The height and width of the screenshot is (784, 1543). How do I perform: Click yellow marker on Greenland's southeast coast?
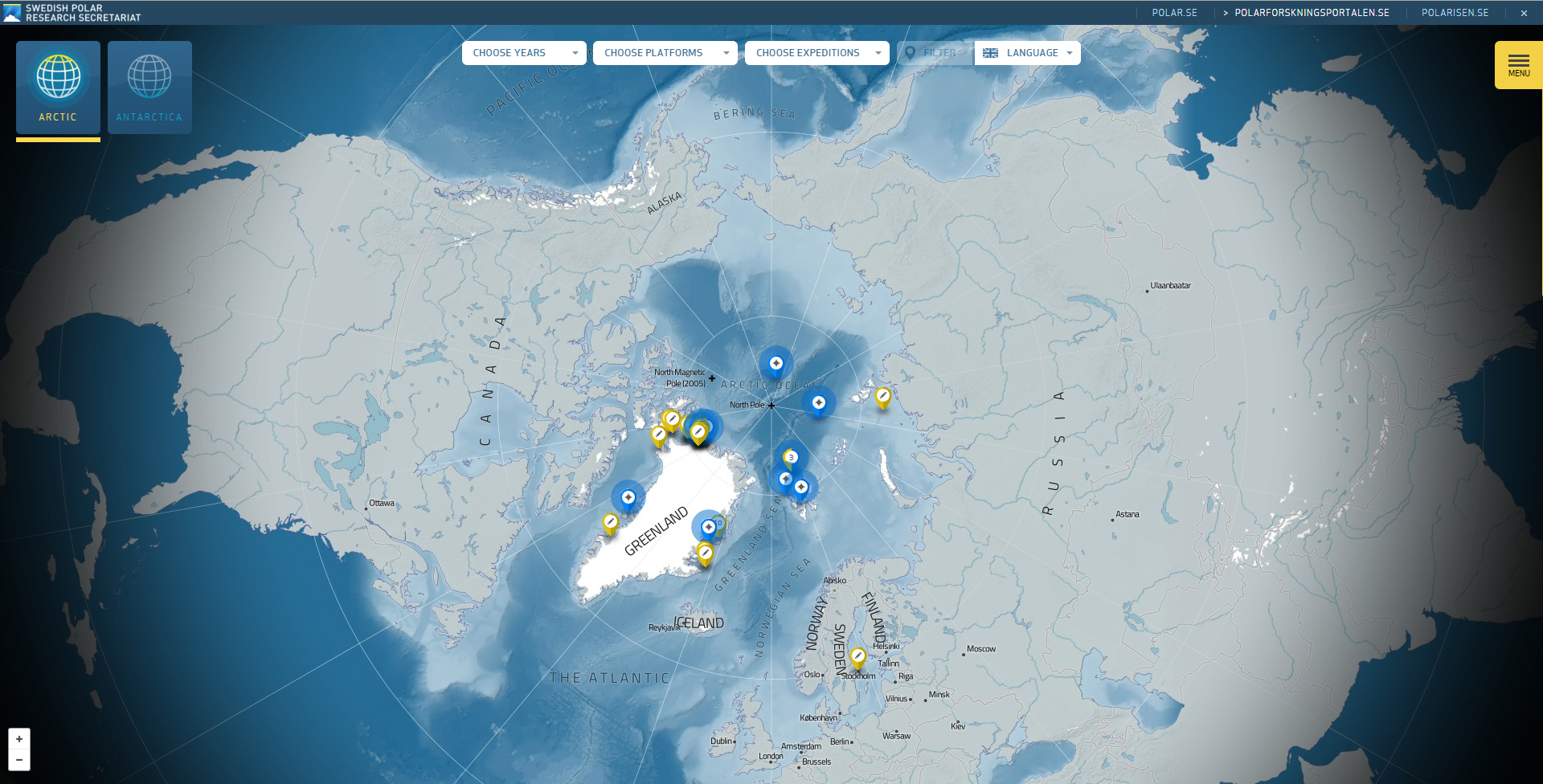pos(705,553)
